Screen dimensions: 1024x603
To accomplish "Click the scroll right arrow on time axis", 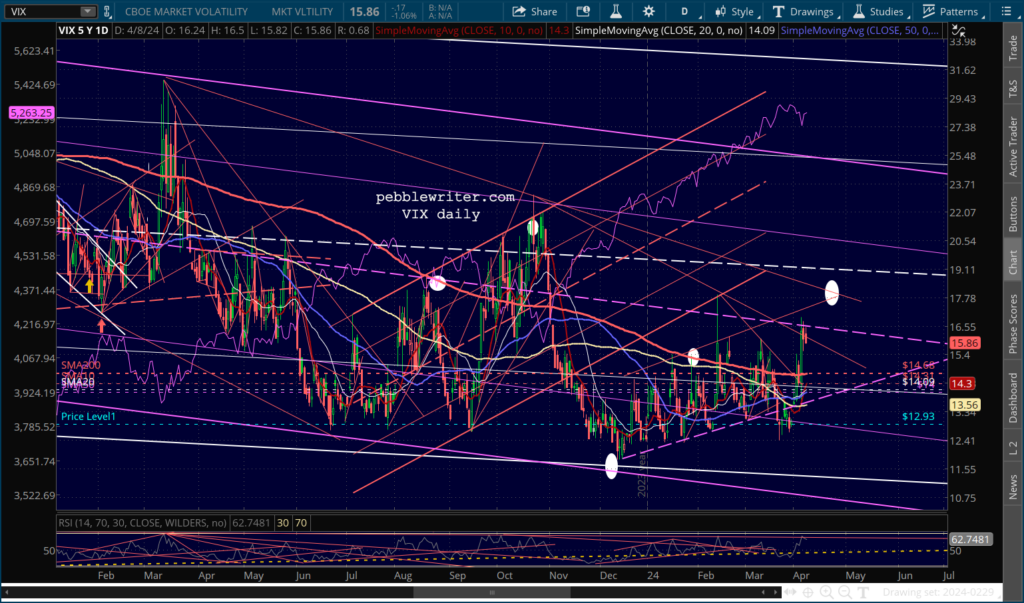I will coord(775,593).
